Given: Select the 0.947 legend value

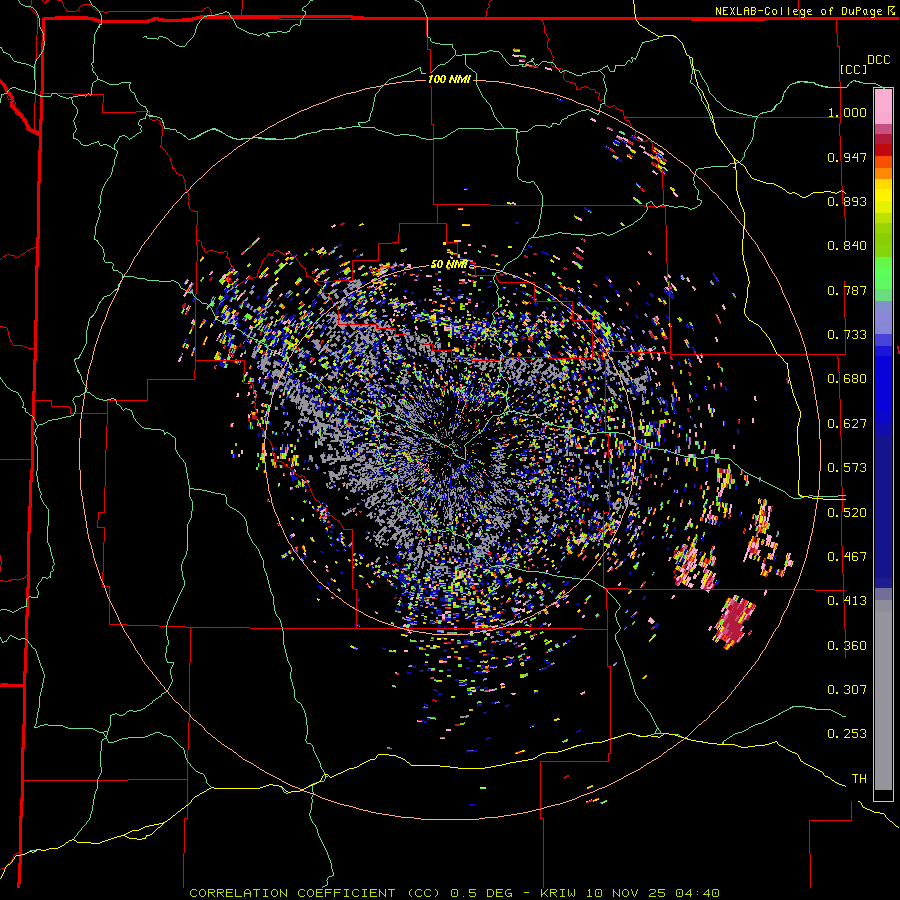Looking at the screenshot, I should 847,157.
